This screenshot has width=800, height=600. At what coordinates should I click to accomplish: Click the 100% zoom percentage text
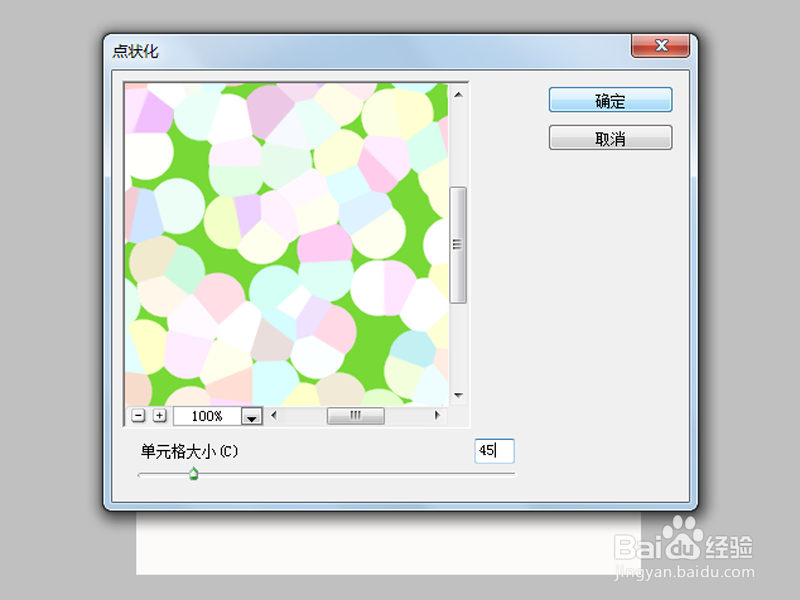207,416
